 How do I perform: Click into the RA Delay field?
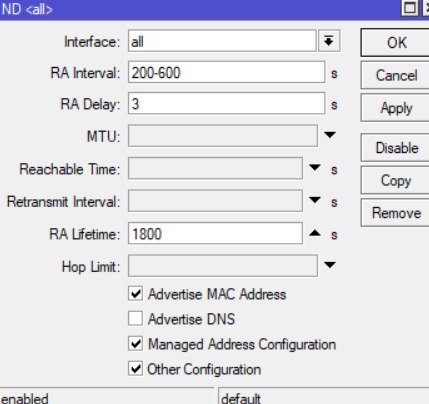227,104
